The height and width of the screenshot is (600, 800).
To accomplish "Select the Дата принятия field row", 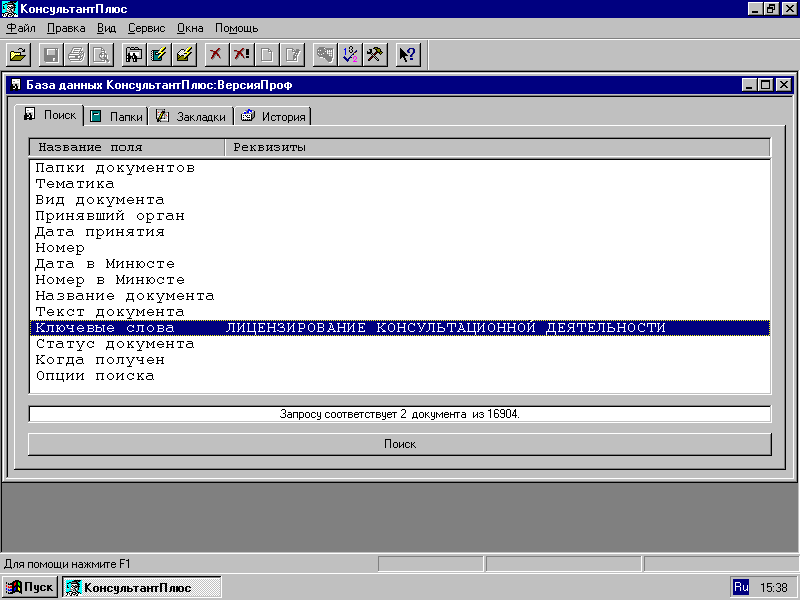I will (400, 232).
